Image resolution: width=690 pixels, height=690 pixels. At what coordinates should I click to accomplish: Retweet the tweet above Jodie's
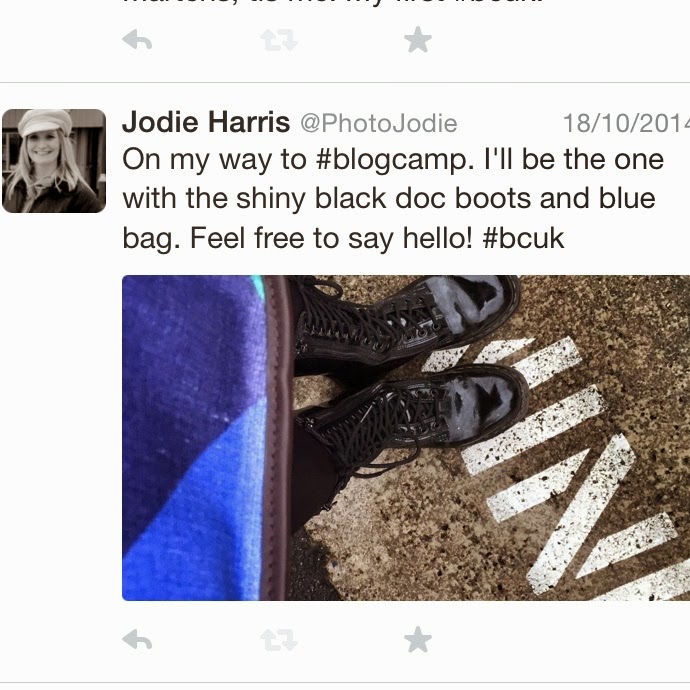(x=279, y=40)
